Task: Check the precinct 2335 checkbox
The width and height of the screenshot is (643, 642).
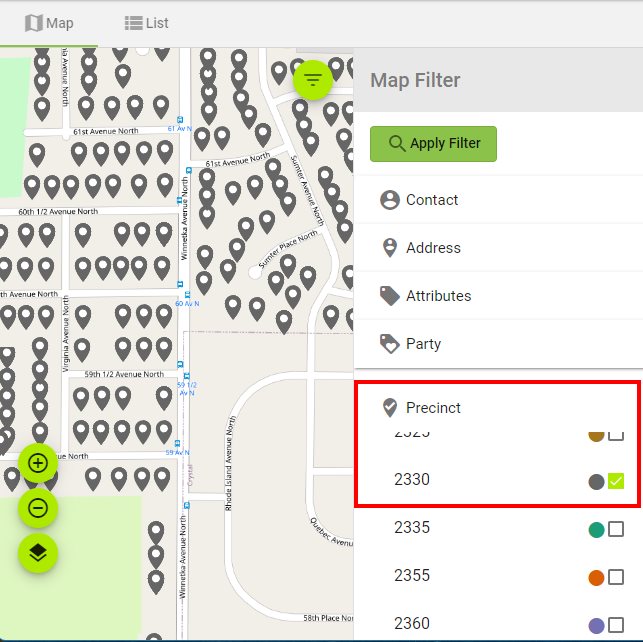Action: pyautogui.click(x=616, y=529)
